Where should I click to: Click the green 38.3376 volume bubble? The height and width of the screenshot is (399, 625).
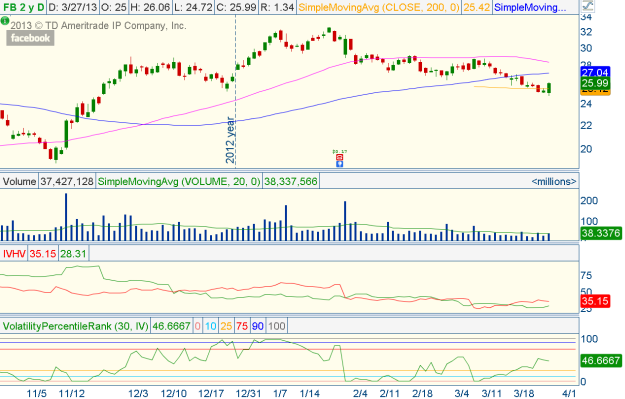coord(601,233)
